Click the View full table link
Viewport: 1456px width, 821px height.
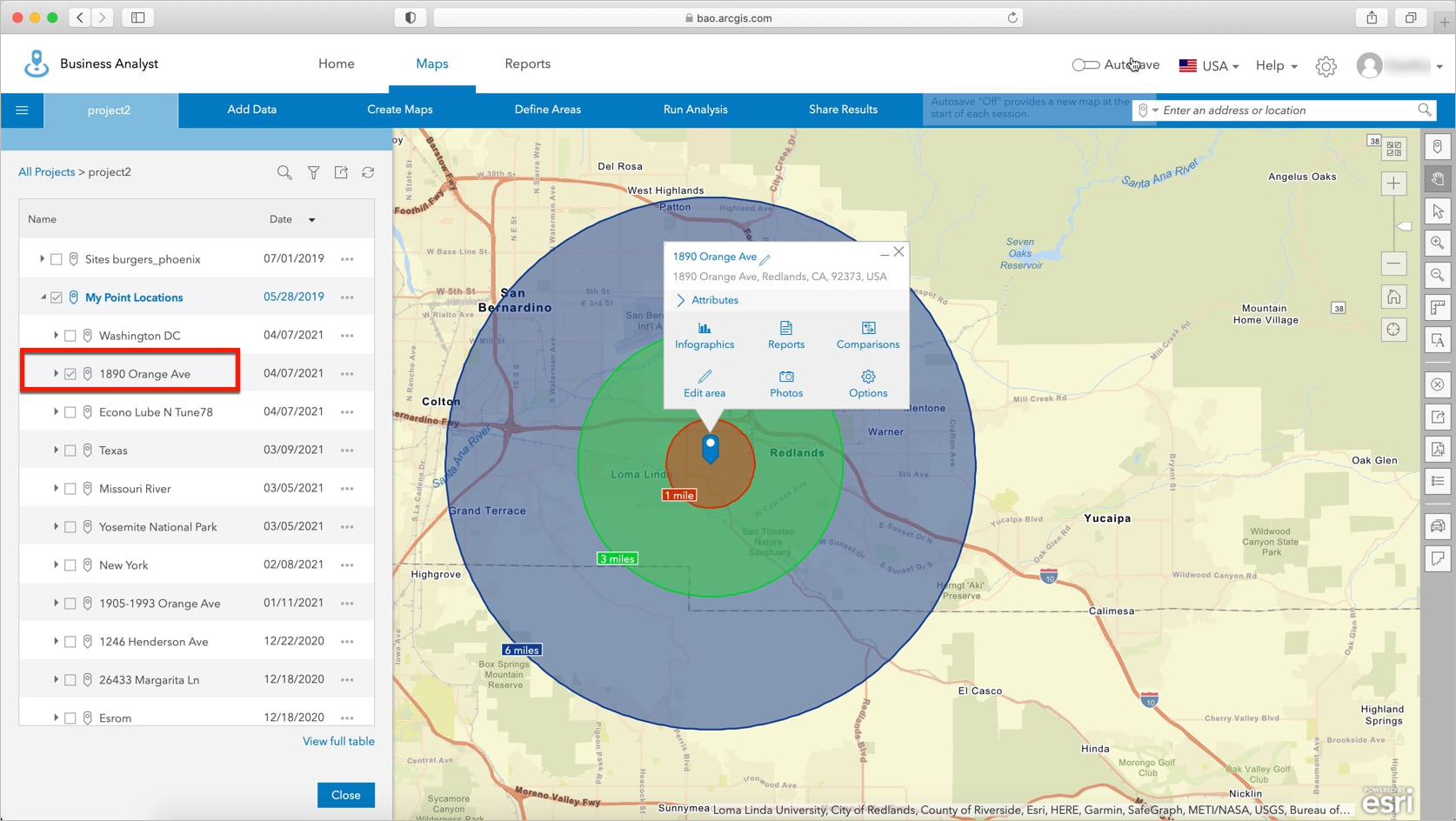pyautogui.click(x=338, y=741)
